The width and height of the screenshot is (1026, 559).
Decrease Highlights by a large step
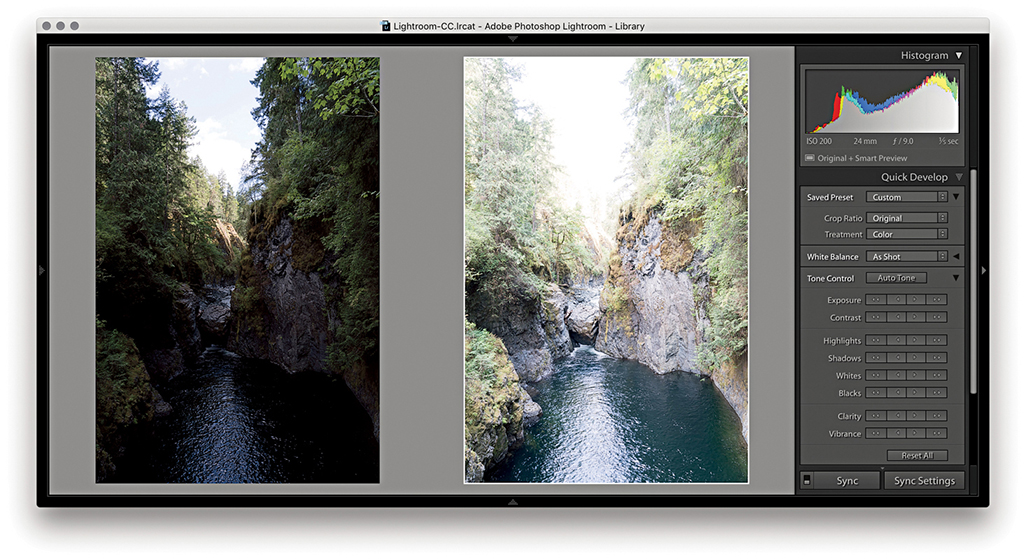[x=876, y=340]
